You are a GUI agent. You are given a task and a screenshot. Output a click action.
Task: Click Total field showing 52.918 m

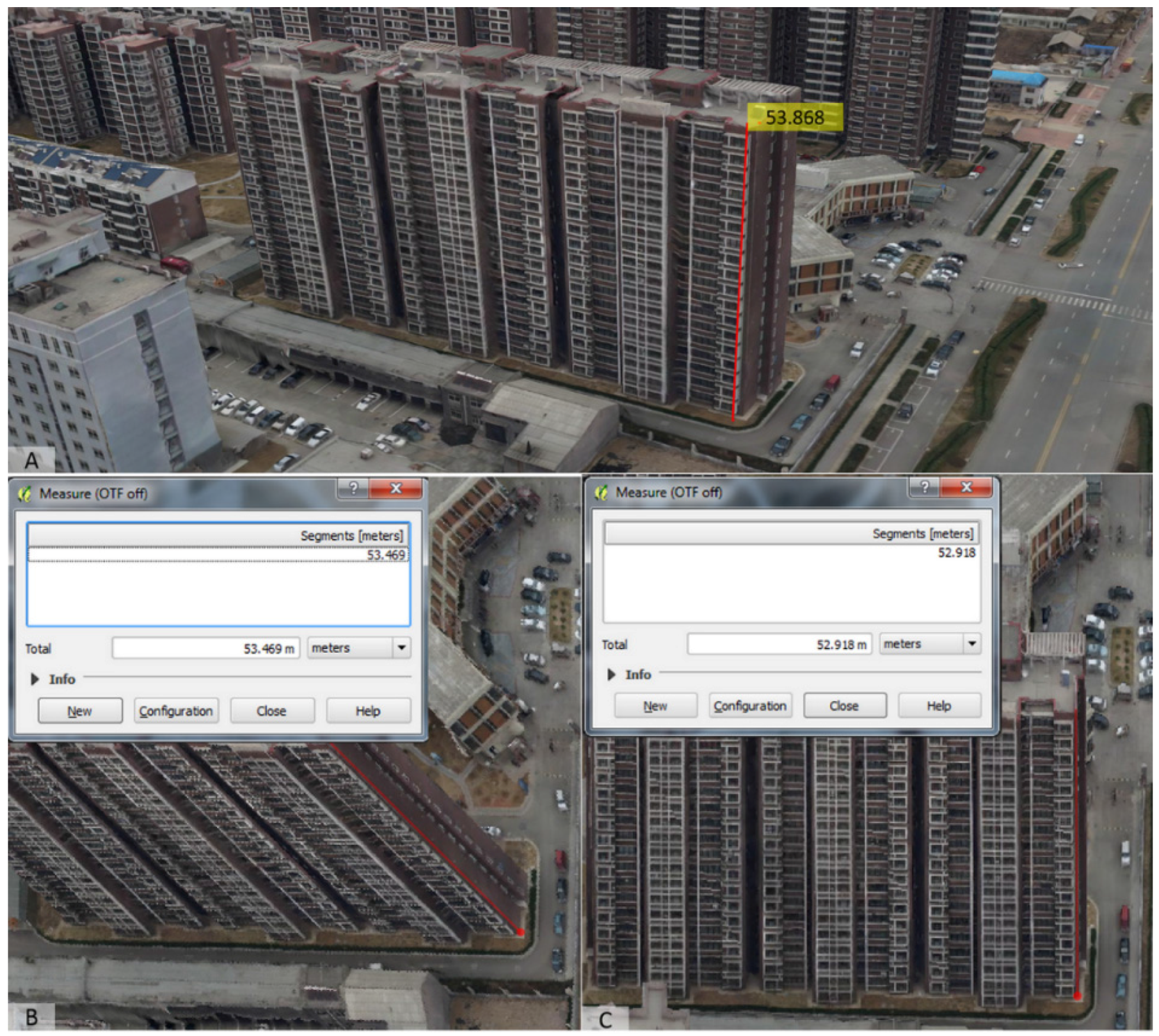pyautogui.click(x=779, y=644)
